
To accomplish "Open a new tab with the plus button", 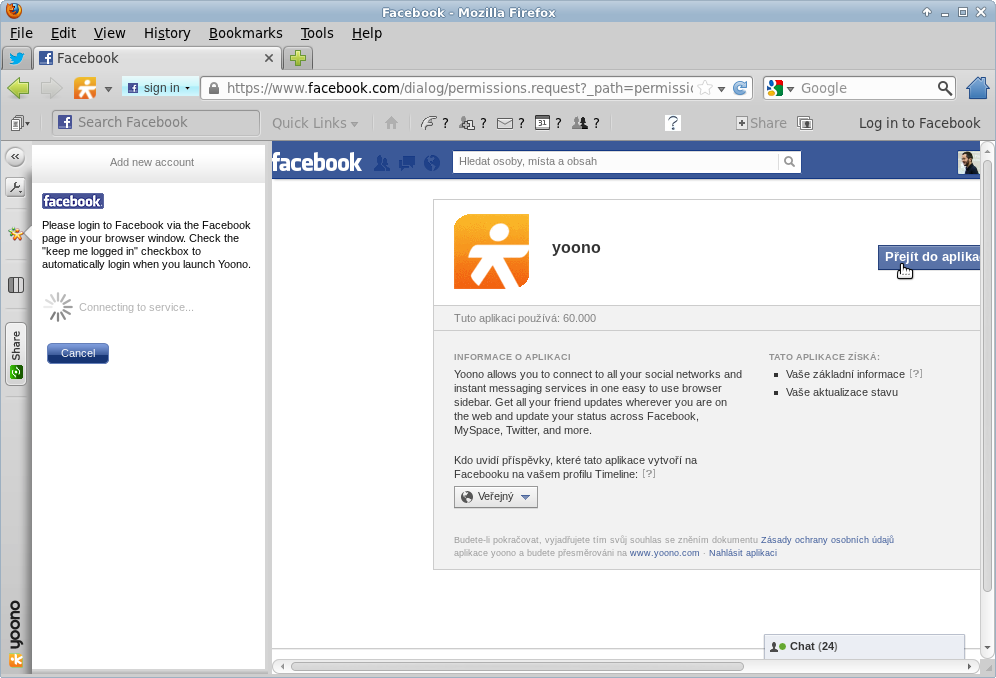I will coord(298,58).
